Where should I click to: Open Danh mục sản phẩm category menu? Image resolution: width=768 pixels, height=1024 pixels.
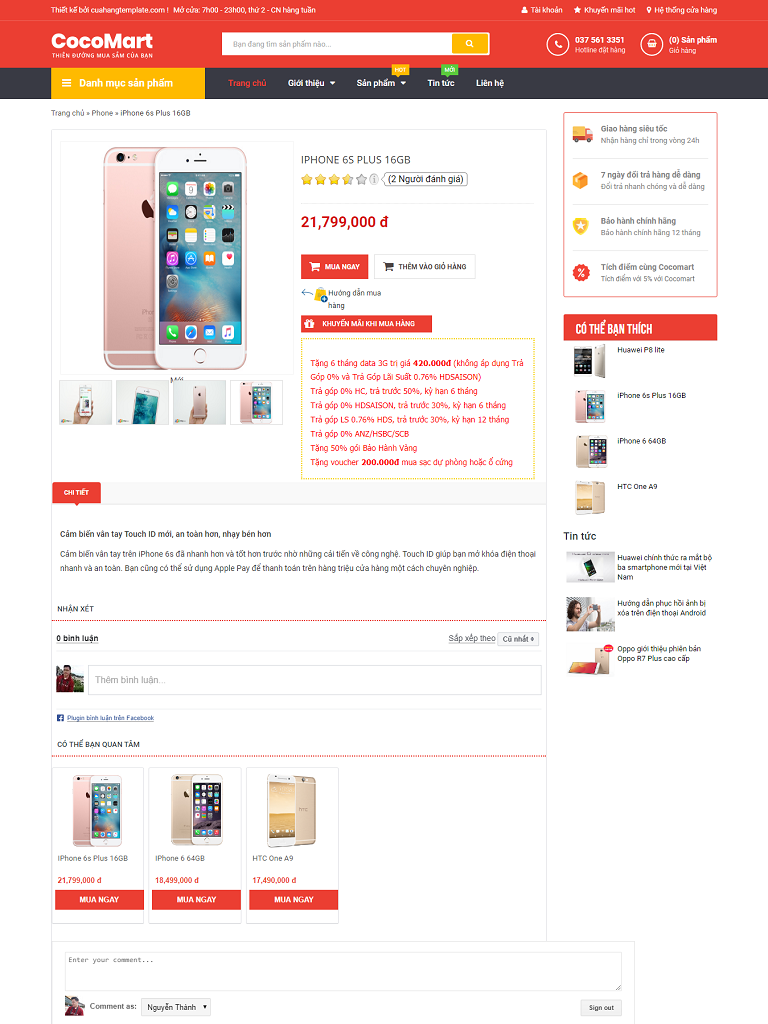tap(128, 83)
